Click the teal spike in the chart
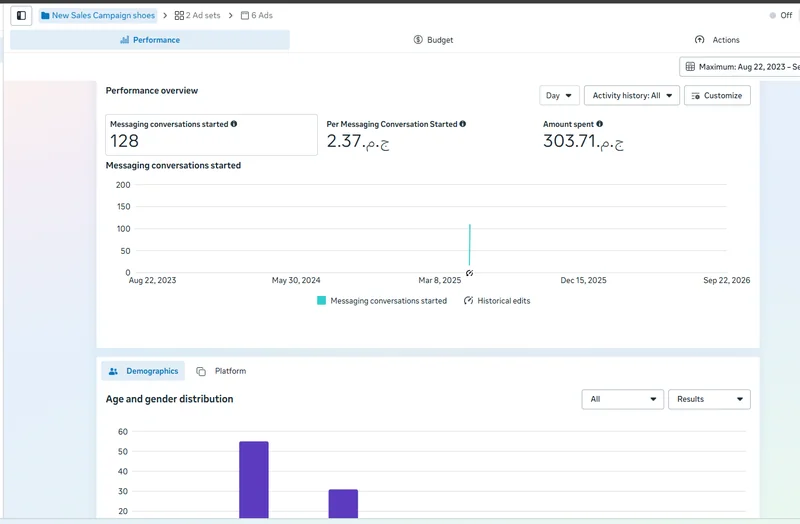Image resolution: width=800 pixels, height=524 pixels. tap(469, 244)
